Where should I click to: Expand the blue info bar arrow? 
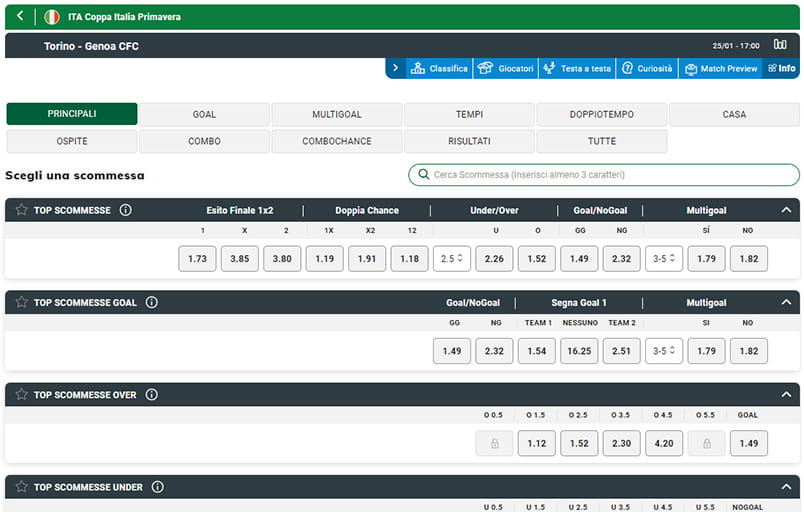395,68
